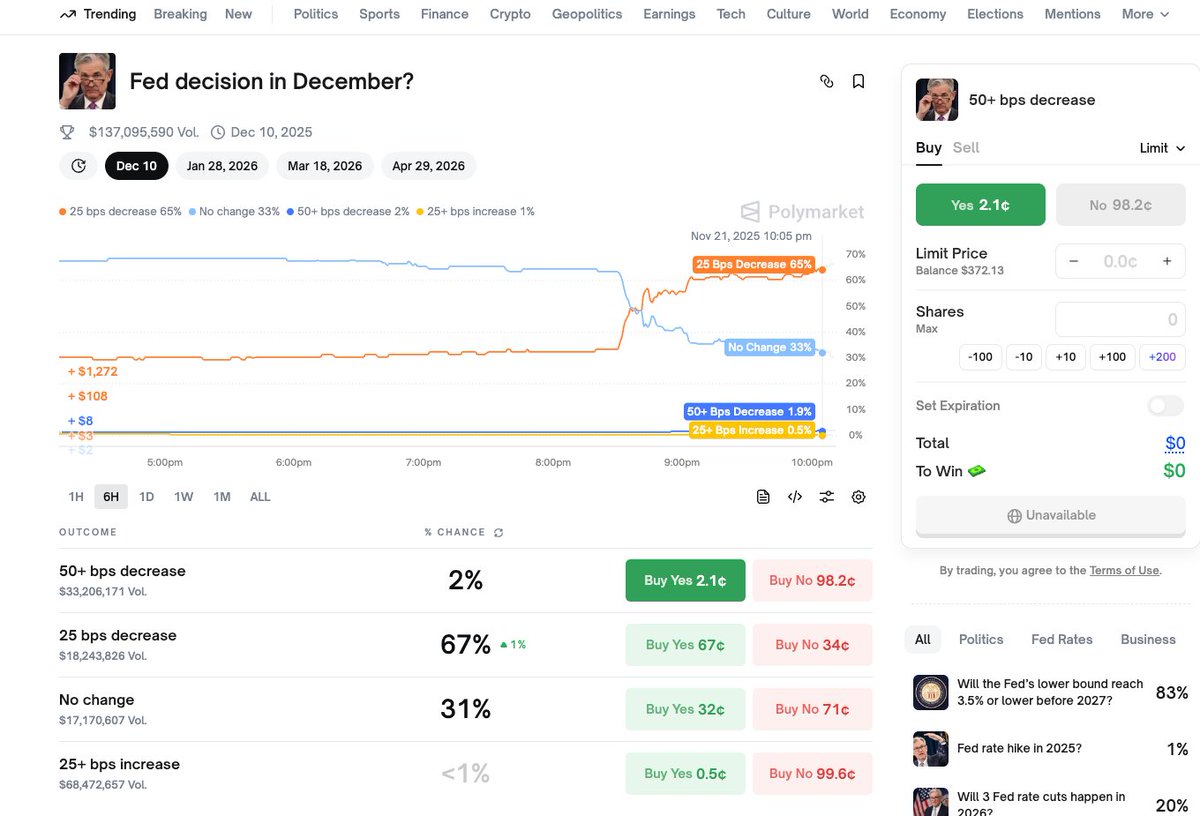Open the chart document icon
Screen dimensions: 1200x816
pyautogui.click(x=763, y=497)
